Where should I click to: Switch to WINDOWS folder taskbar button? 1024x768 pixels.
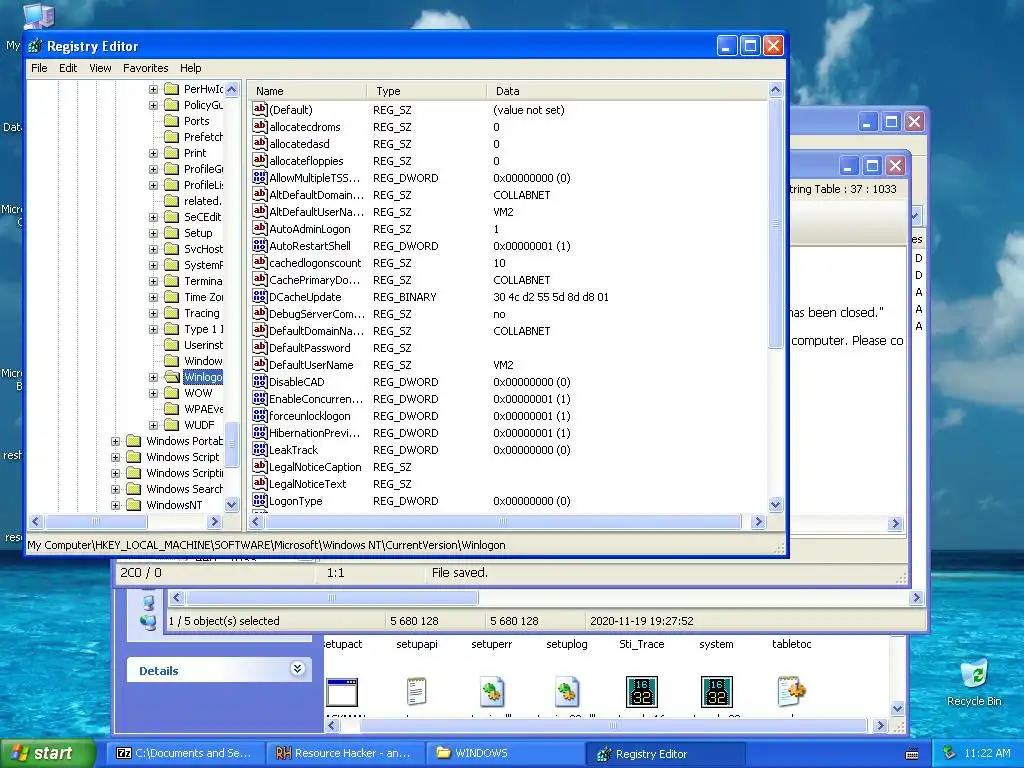point(505,753)
